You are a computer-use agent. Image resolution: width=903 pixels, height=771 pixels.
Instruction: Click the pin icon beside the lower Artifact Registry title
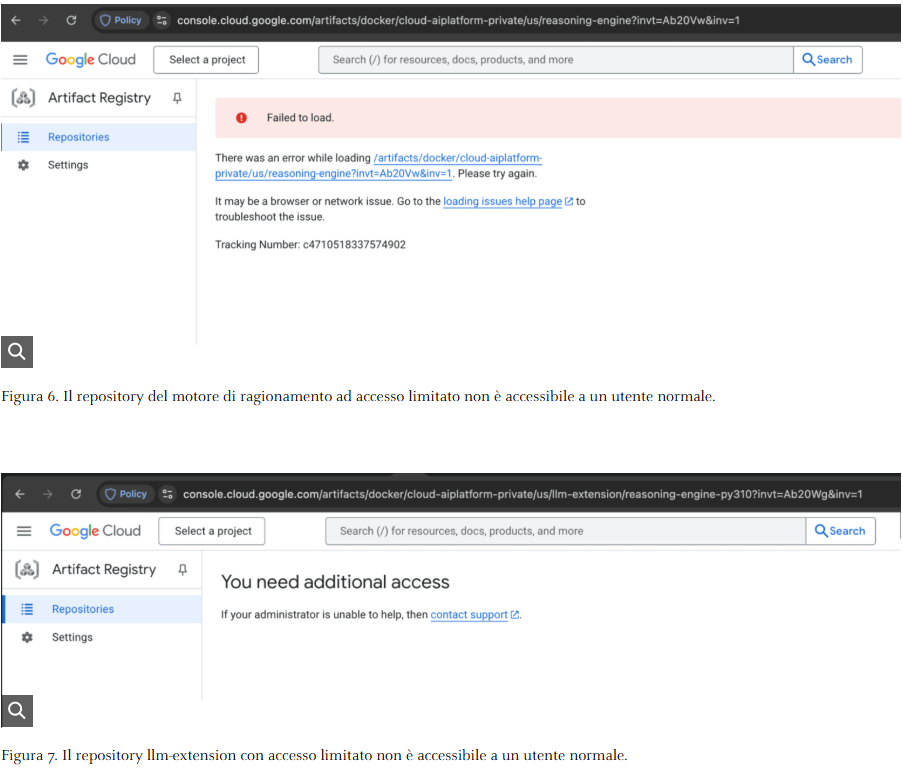(182, 570)
